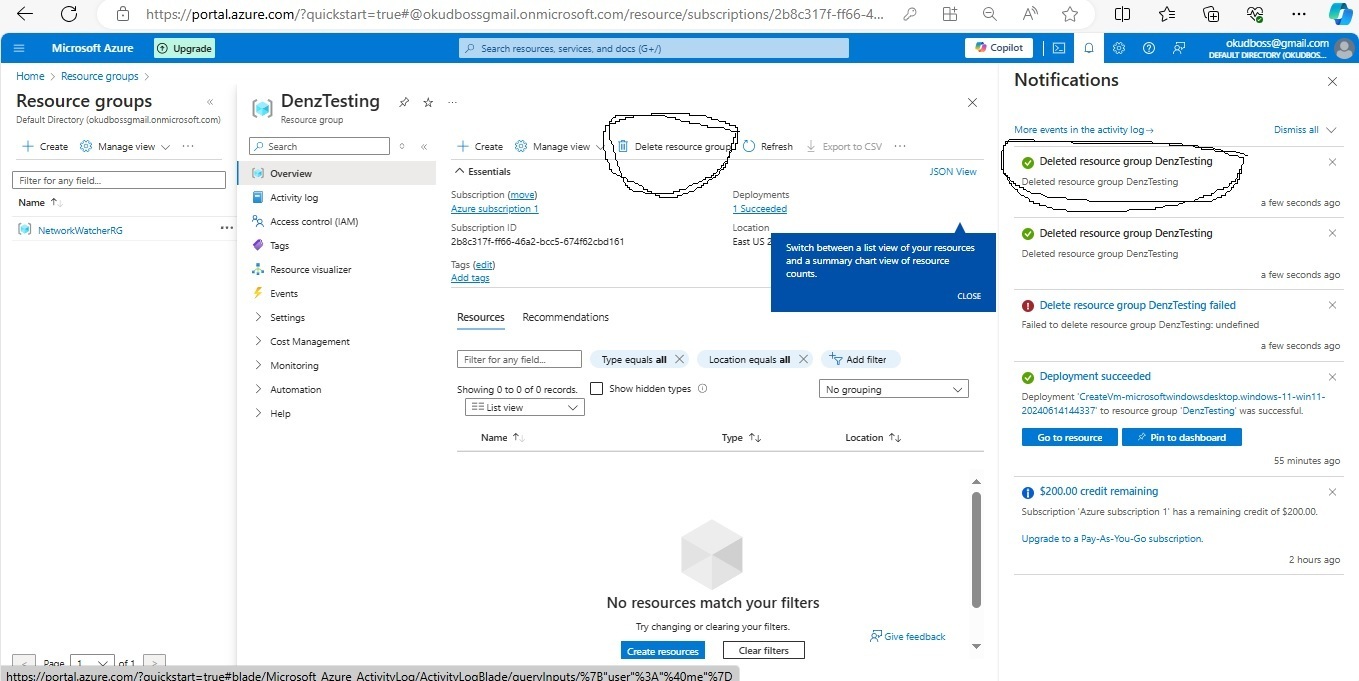Image resolution: width=1359 pixels, height=681 pixels.
Task: Favorite DenzTesting with the star icon
Action: coord(428,102)
